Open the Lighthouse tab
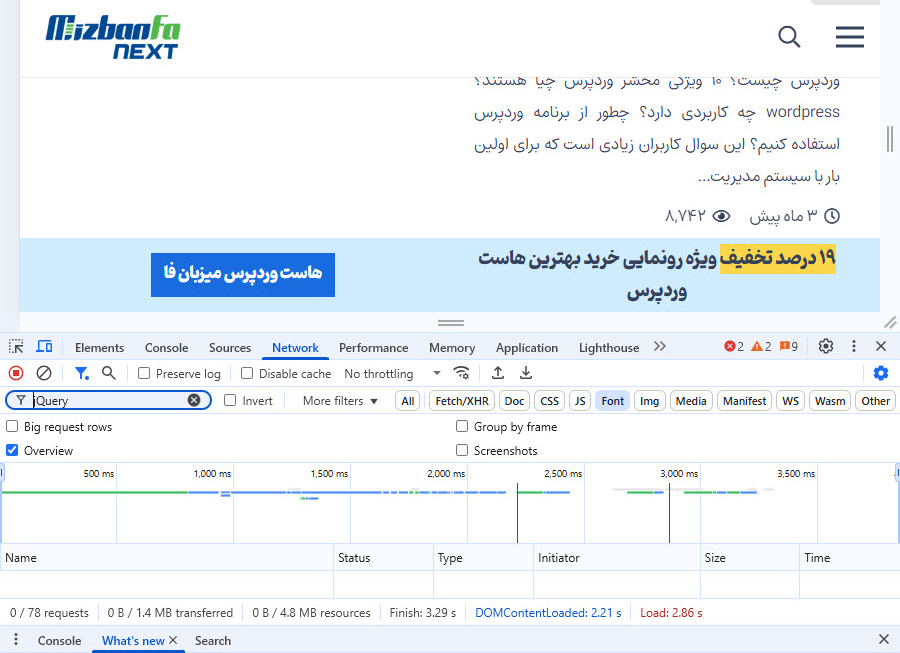This screenshot has height=653, width=900. [x=609, y=348]
